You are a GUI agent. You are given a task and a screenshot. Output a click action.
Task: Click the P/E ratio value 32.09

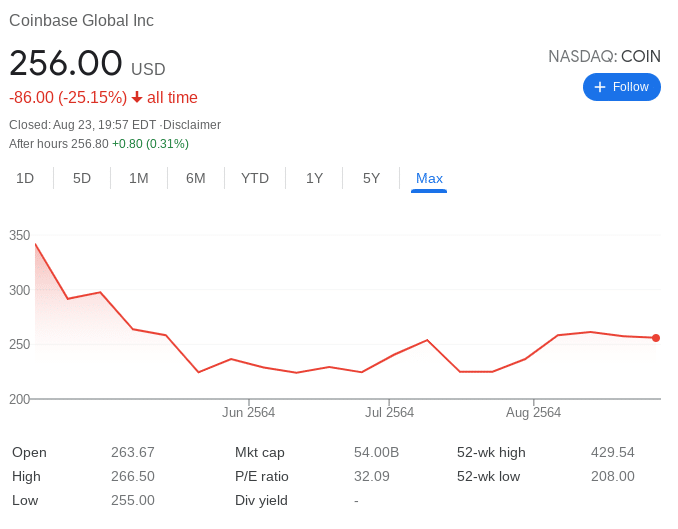(x=372, y=476)
